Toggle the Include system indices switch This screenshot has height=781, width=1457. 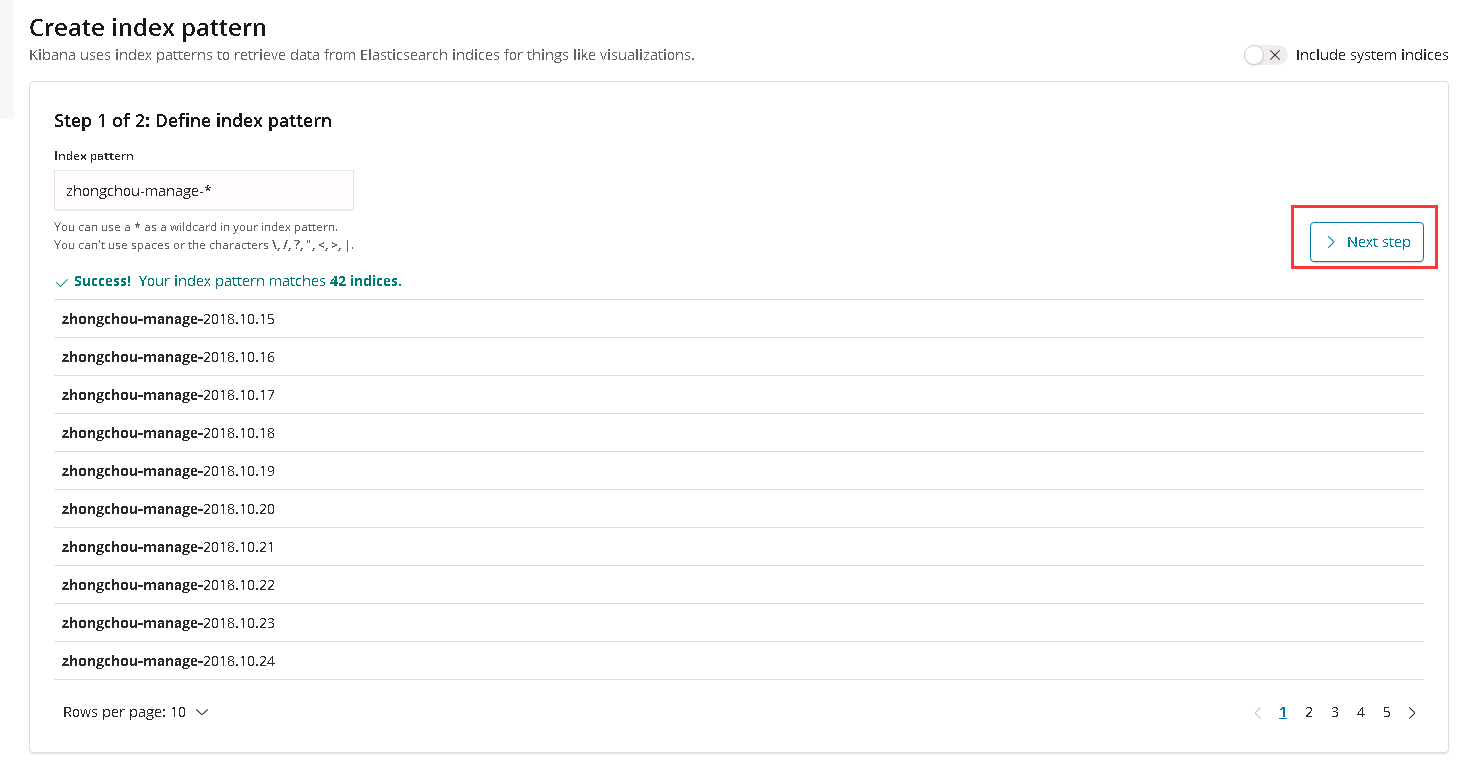coord(1264,55)
